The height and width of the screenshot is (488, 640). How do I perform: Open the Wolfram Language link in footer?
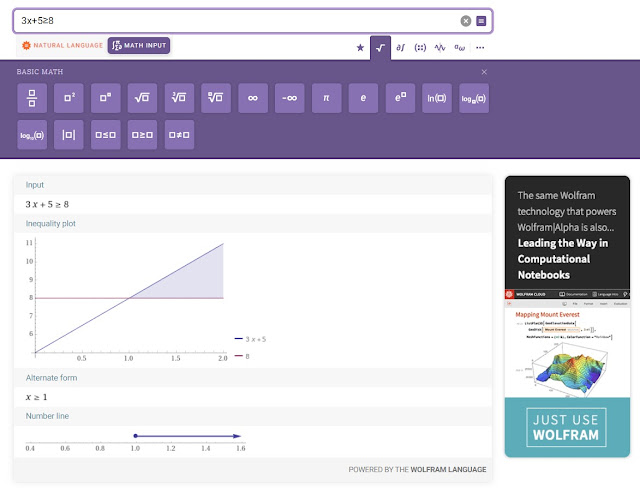point(448,470)
